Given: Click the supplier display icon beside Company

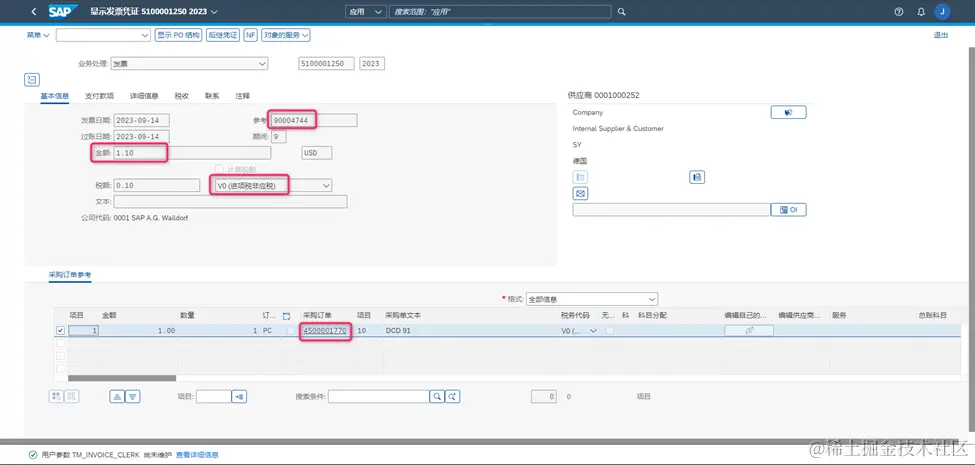Looking at the screenshot, I should (788, 113).
